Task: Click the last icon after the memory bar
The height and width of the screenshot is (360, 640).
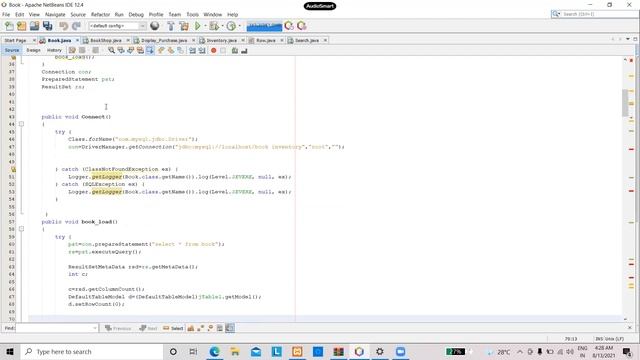Action: (302, 26)
